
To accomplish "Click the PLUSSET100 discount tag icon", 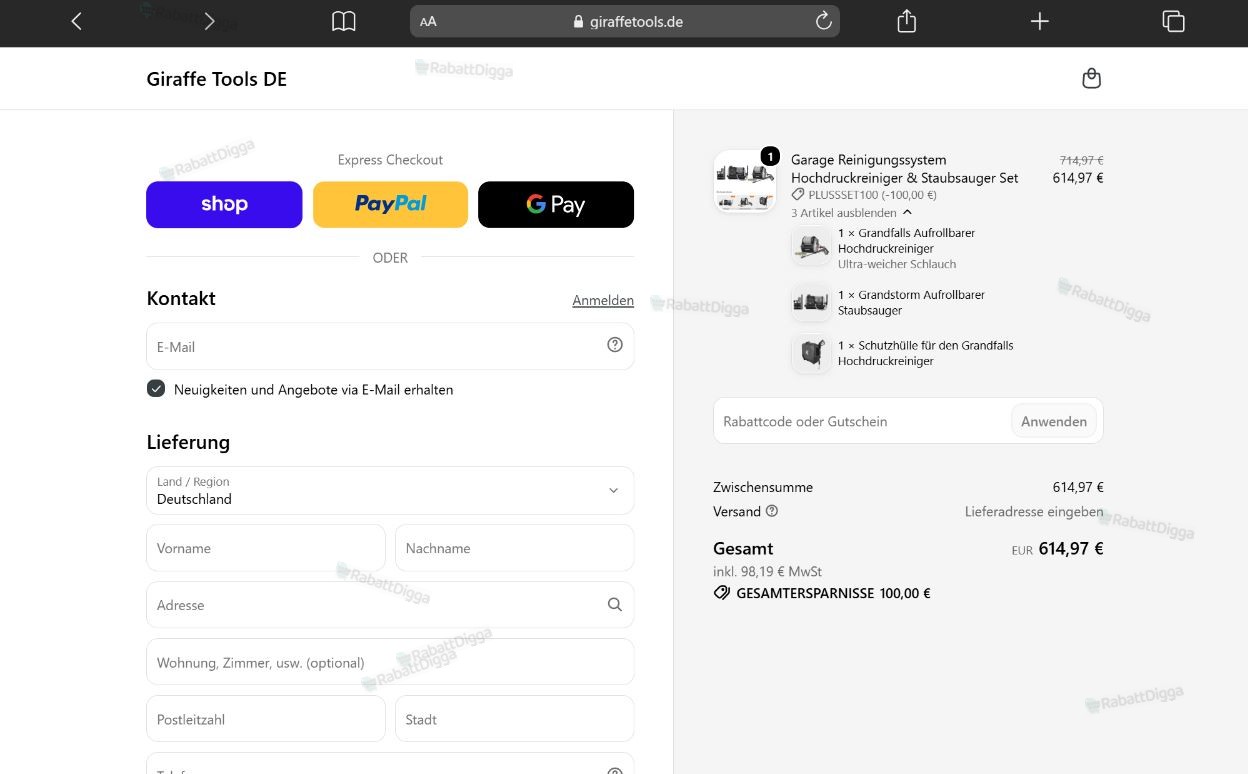I will (798, 195).
